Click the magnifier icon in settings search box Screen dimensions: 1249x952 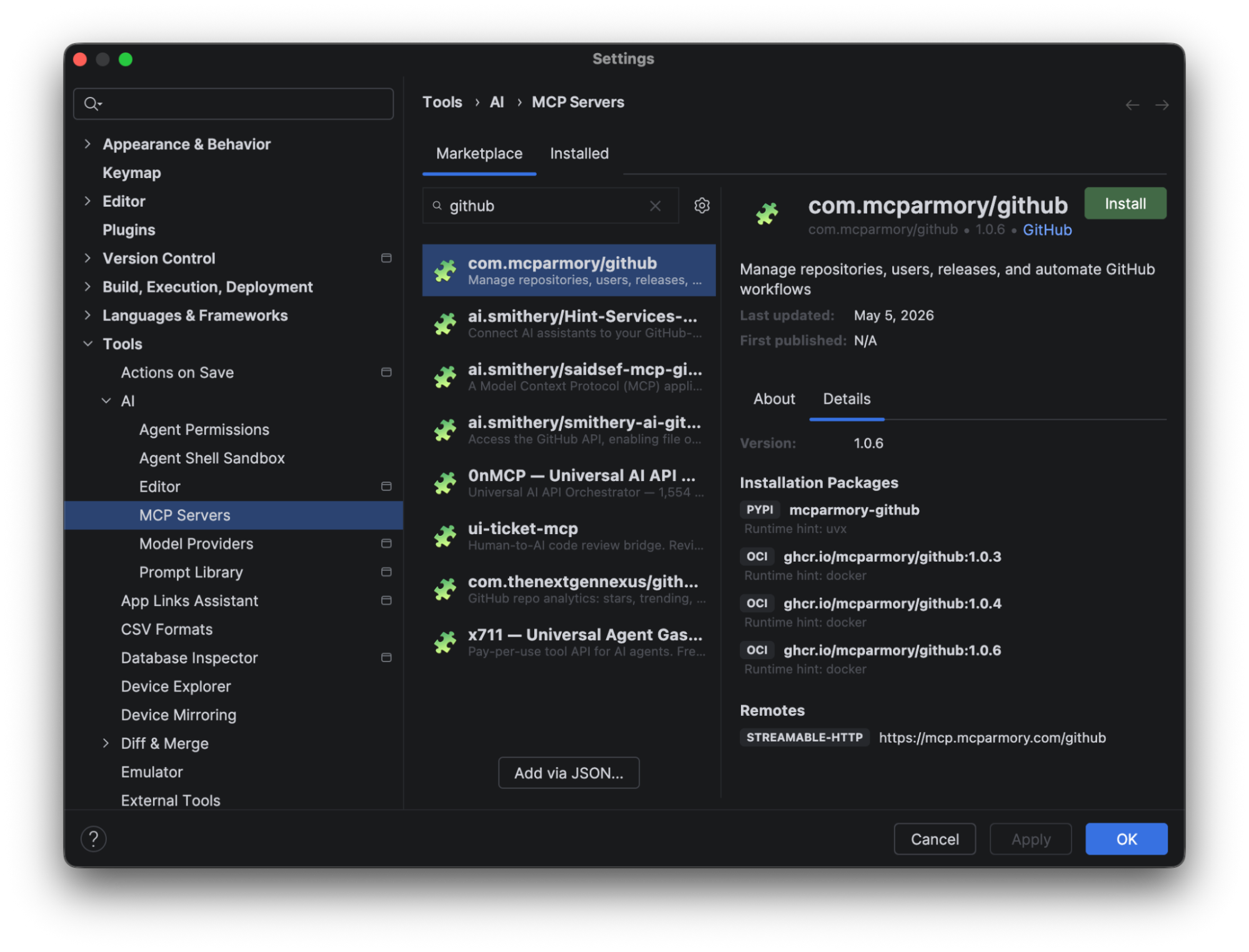tap(92, 104)
